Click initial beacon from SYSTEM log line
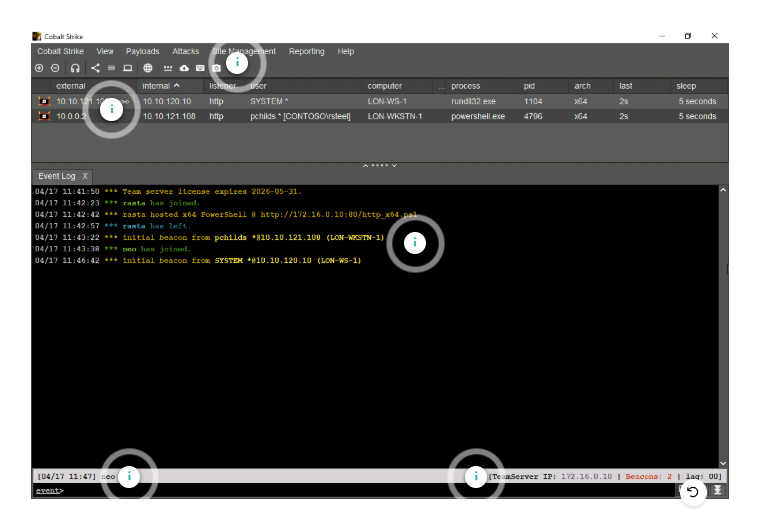 198,261
